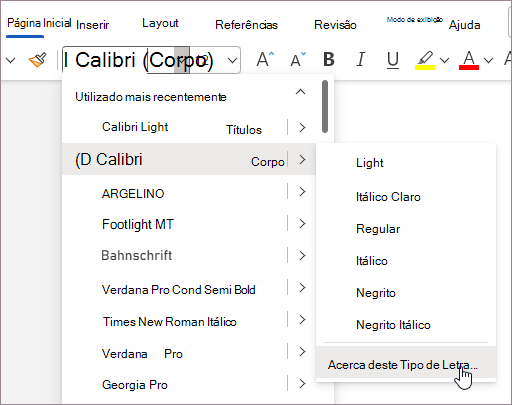Expand Calibri Corpo styles submenu arrow
This screenshot has width=512, height=405.
[302, 159]
